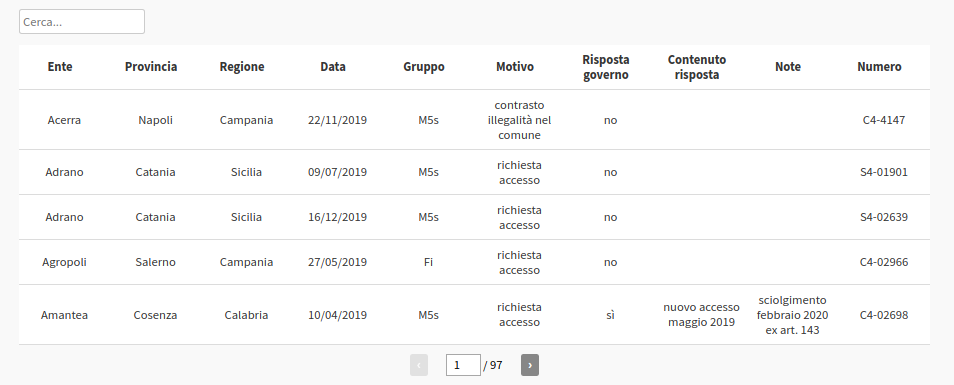Click number S4-02639
This screenshot has width=954, height=385.
884,217
